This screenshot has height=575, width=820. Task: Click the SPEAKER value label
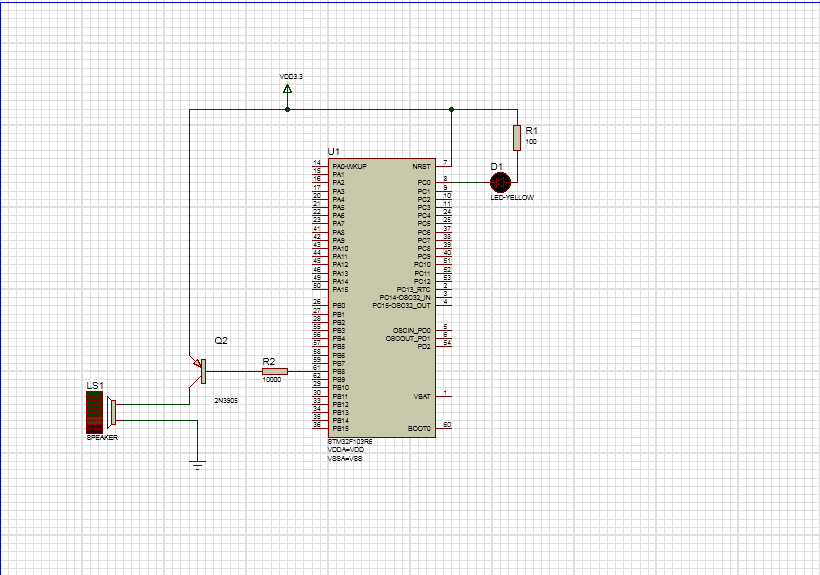(102, 438)
